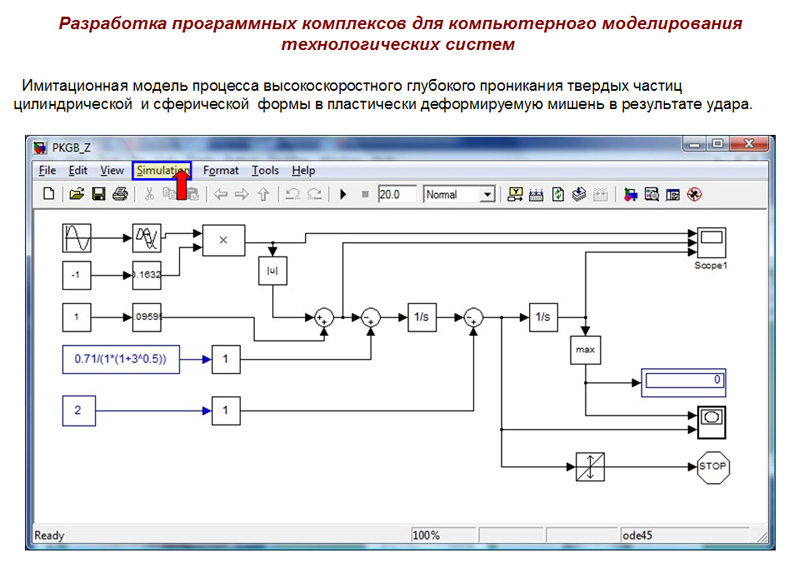Open the Edit menu
The height and width of the screenshot is (573, 794).
click(78, 171)
